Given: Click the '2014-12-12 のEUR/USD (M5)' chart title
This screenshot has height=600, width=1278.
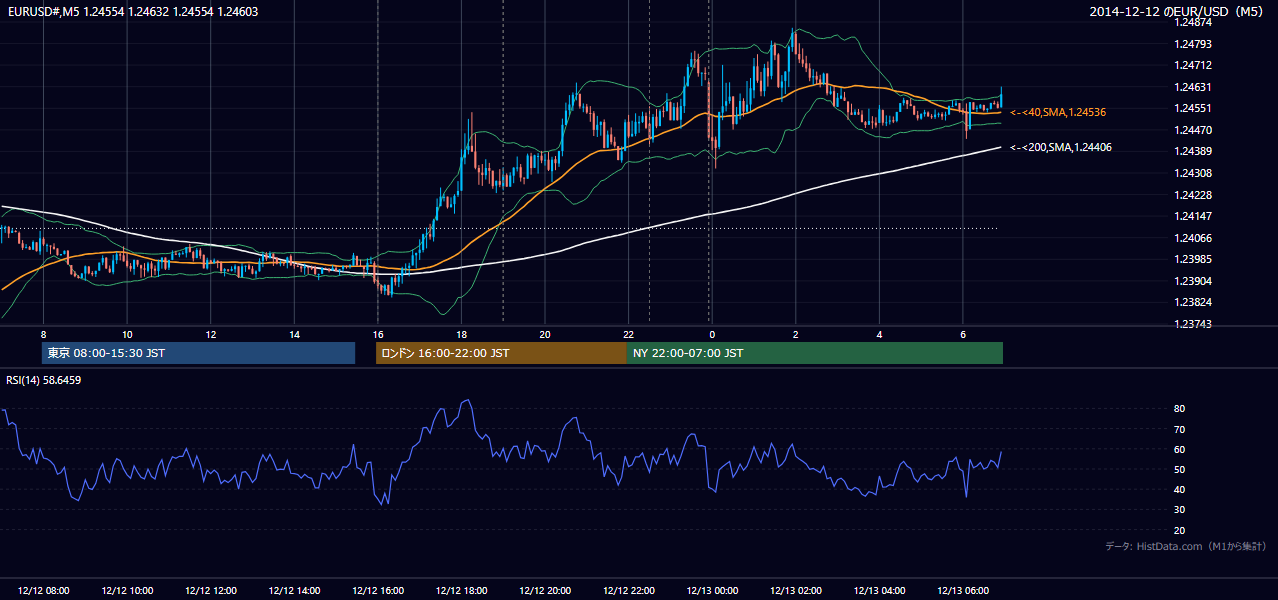Looking at the screenshot, I should point(1178,11).
